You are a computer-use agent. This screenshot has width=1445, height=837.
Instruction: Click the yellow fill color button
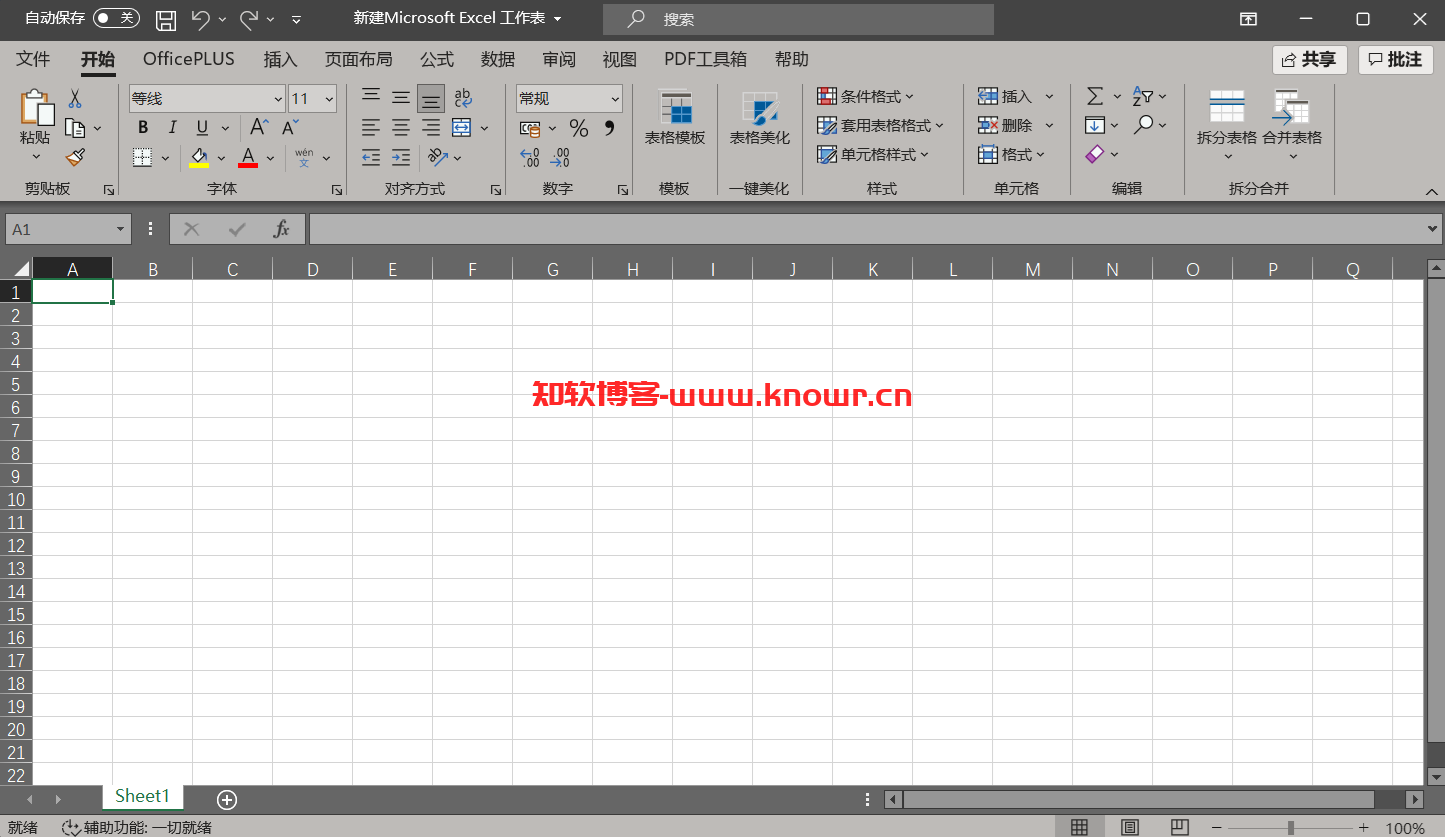click(x=199, y=157)
